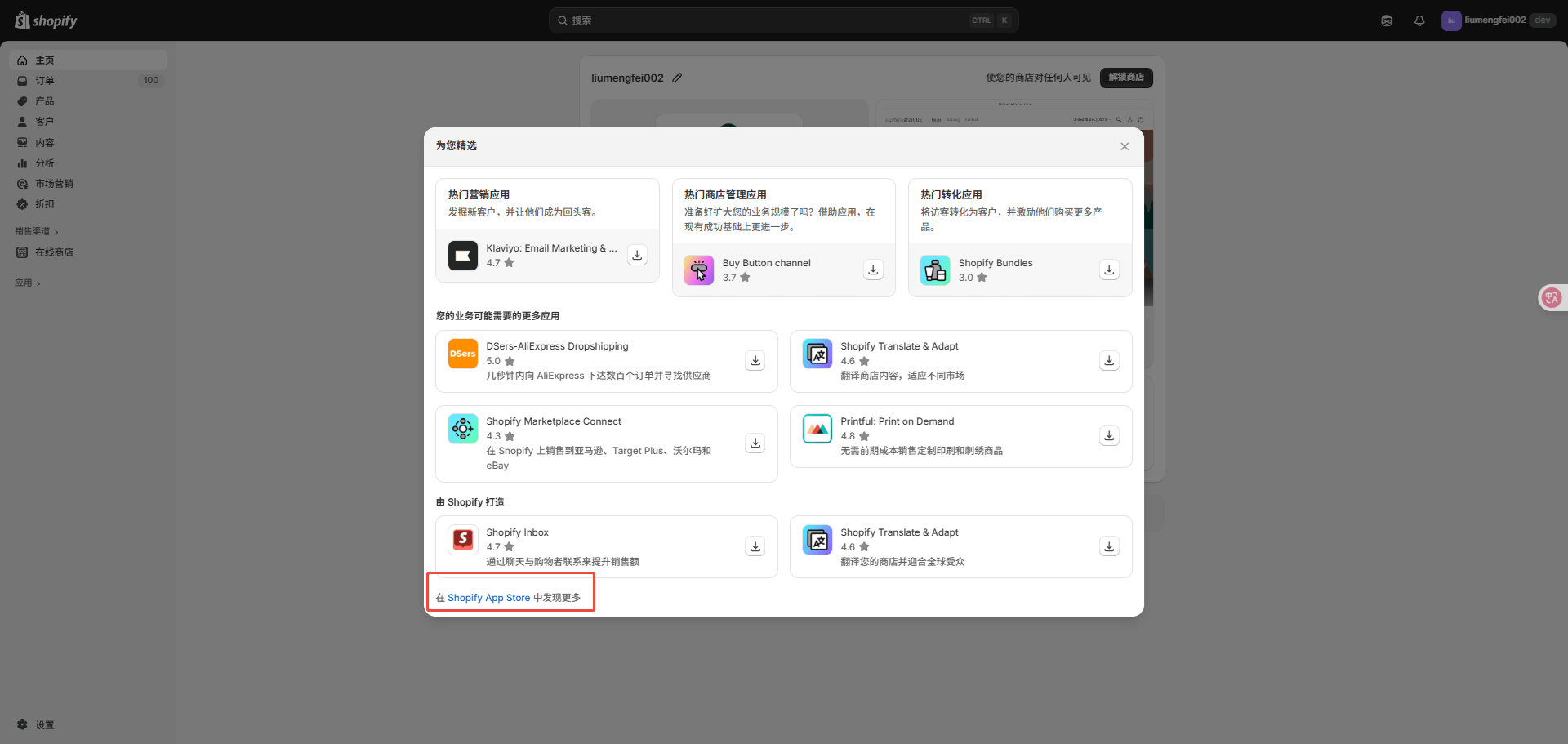Click pencil icon beside store name liumengfei002
This screenshot has width=1568, height=744.
coord(677,78)
